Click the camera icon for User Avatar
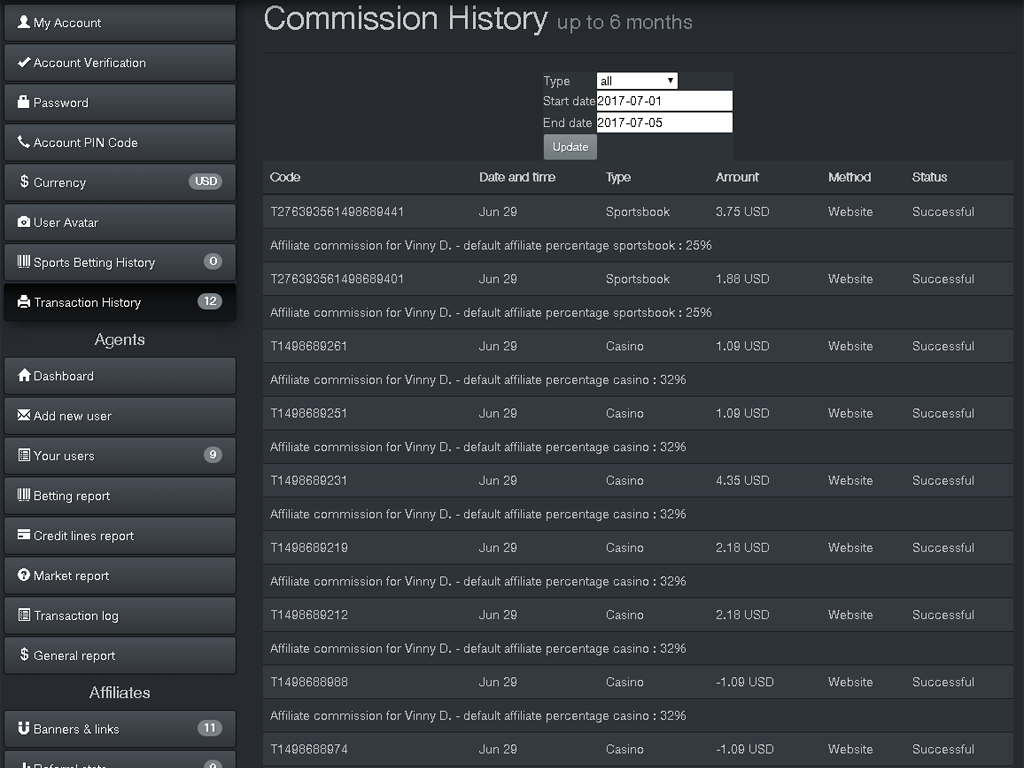1024x768 pixels. tap(24, 222)
